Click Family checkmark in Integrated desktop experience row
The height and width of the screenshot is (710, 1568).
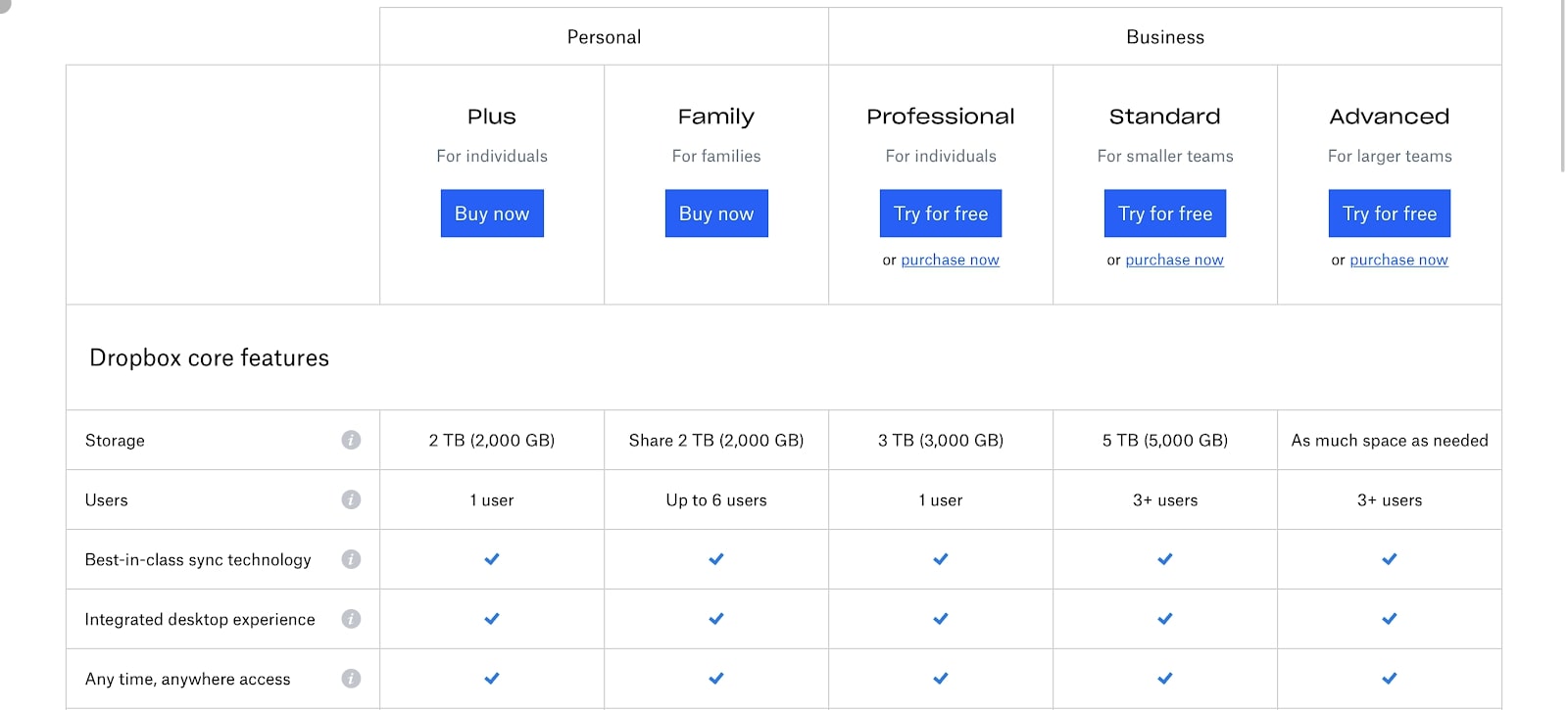click(716, 619)
